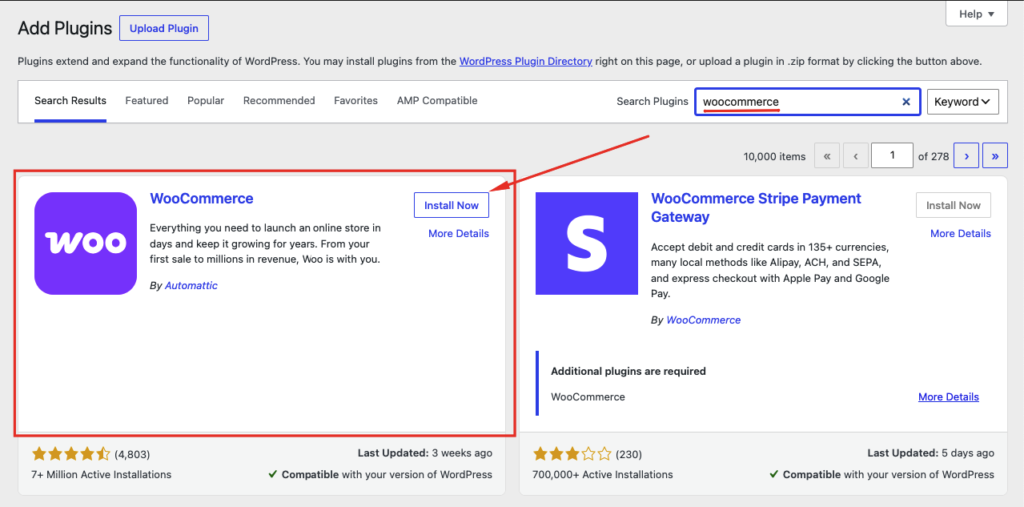Click "Last Updated: 5 days ago" text
Image resolution: width=1024 pixels, height=507 pixels.
click(x=931, y=453)
